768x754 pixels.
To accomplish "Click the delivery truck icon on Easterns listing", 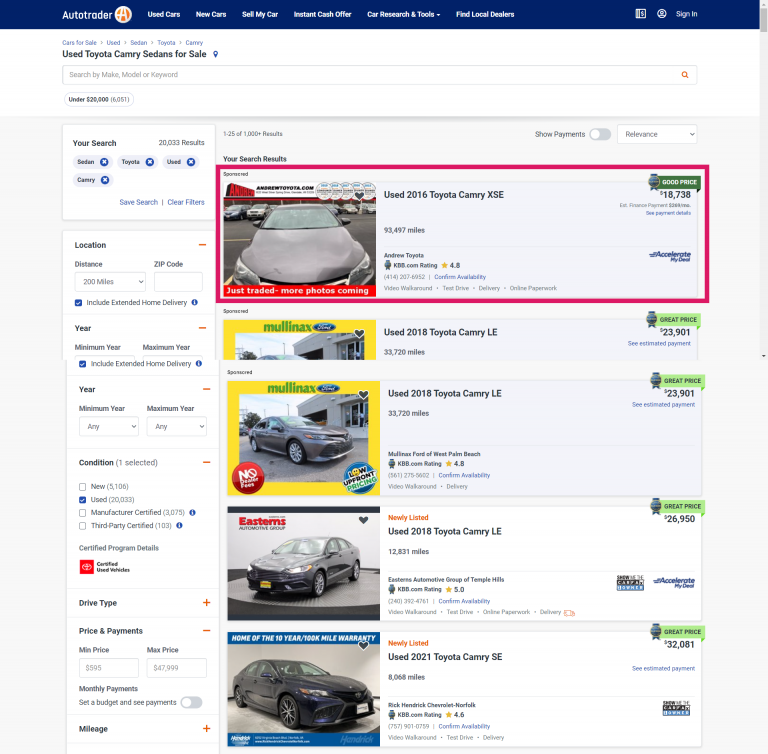I will point(569,613).
